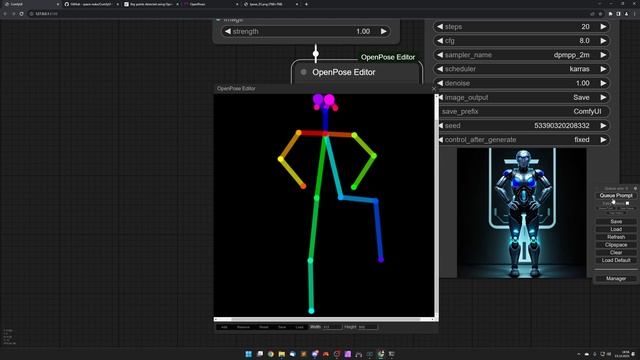
Task: Decrease the cfg value with left arrow
Action: (440, 41)
